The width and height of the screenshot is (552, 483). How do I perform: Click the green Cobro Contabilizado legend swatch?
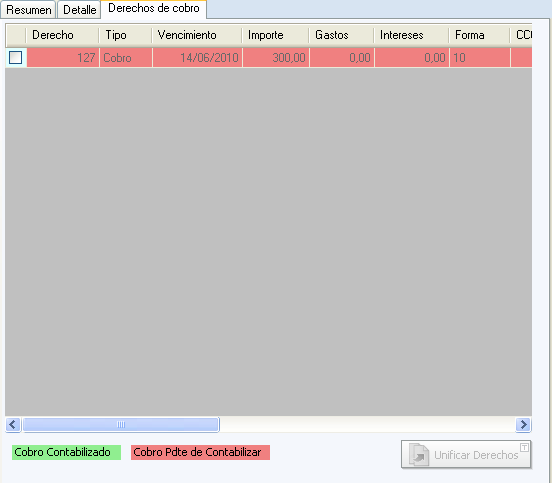66,452
